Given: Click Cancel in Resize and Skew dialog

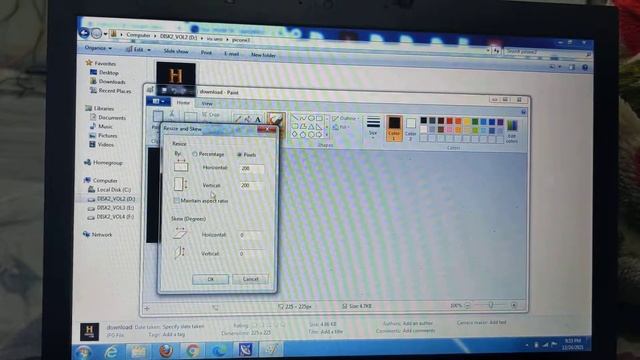Looking at the screenshot, I should click(250, 279).
